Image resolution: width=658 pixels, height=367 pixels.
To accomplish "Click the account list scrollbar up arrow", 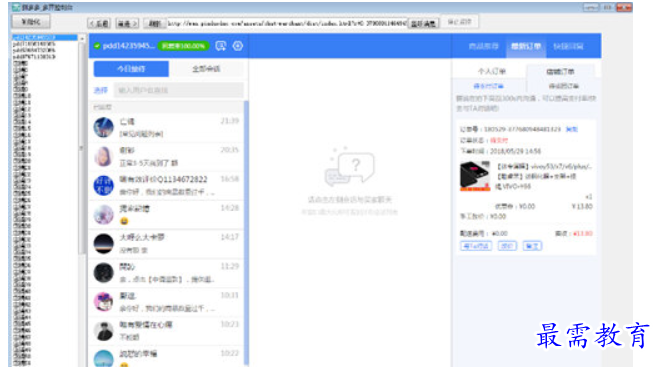I will coord(82,39).
